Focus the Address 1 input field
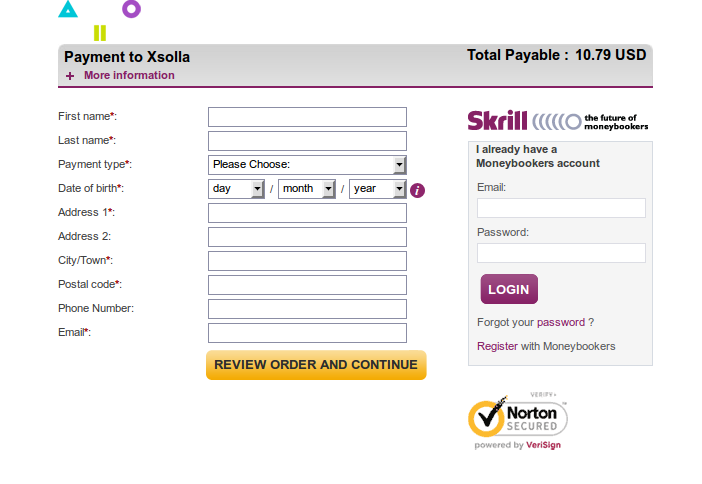 [307, 213]
